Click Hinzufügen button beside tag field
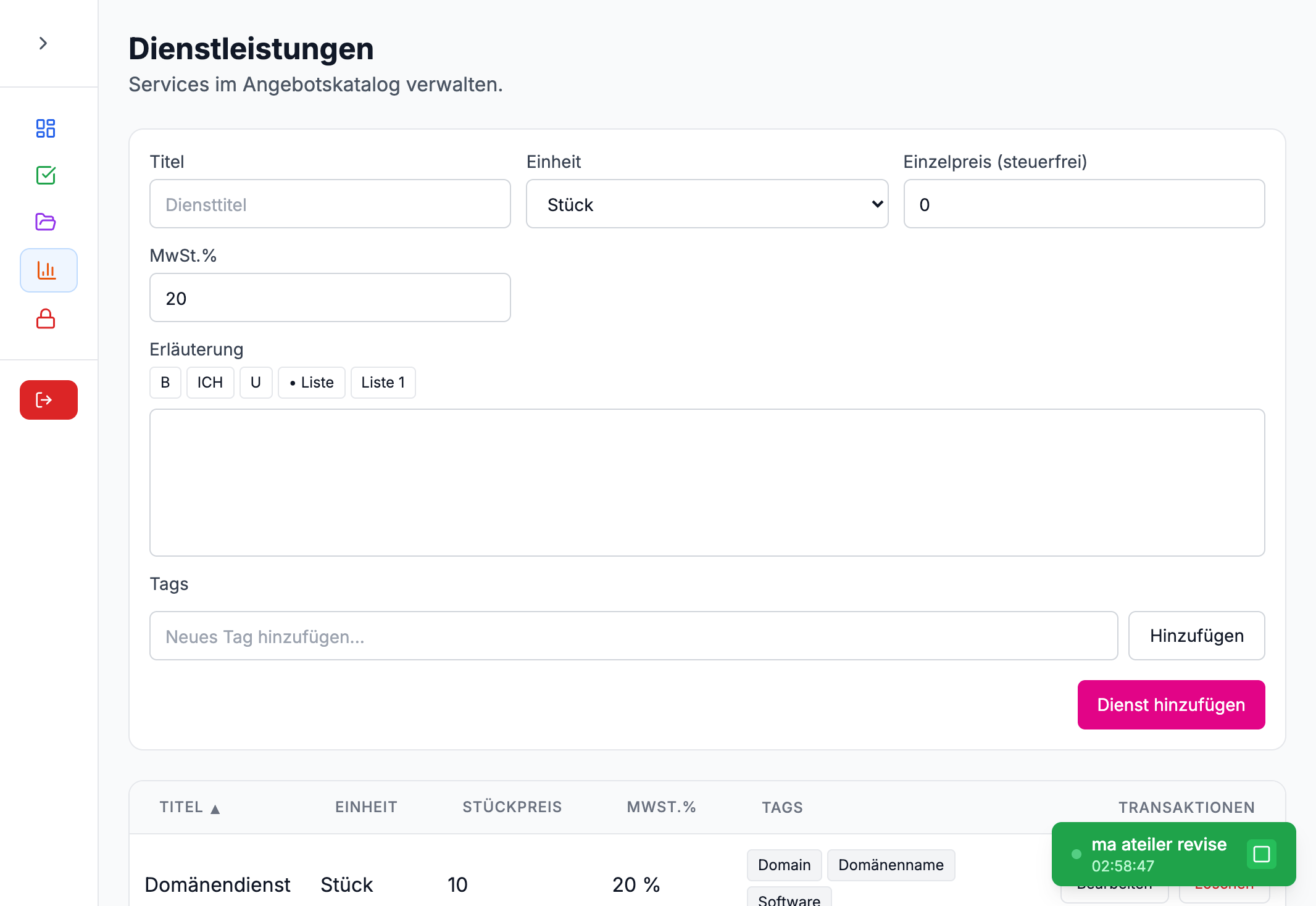 (x=1196, y=636)
